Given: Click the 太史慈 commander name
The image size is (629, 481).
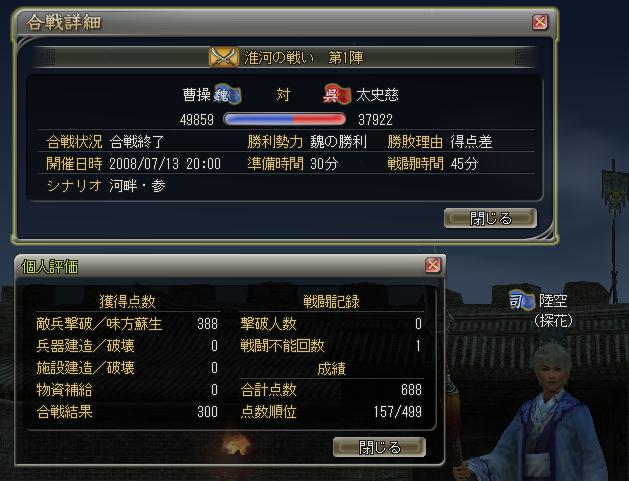Looking at the screenshot, I should pos(377,95).
